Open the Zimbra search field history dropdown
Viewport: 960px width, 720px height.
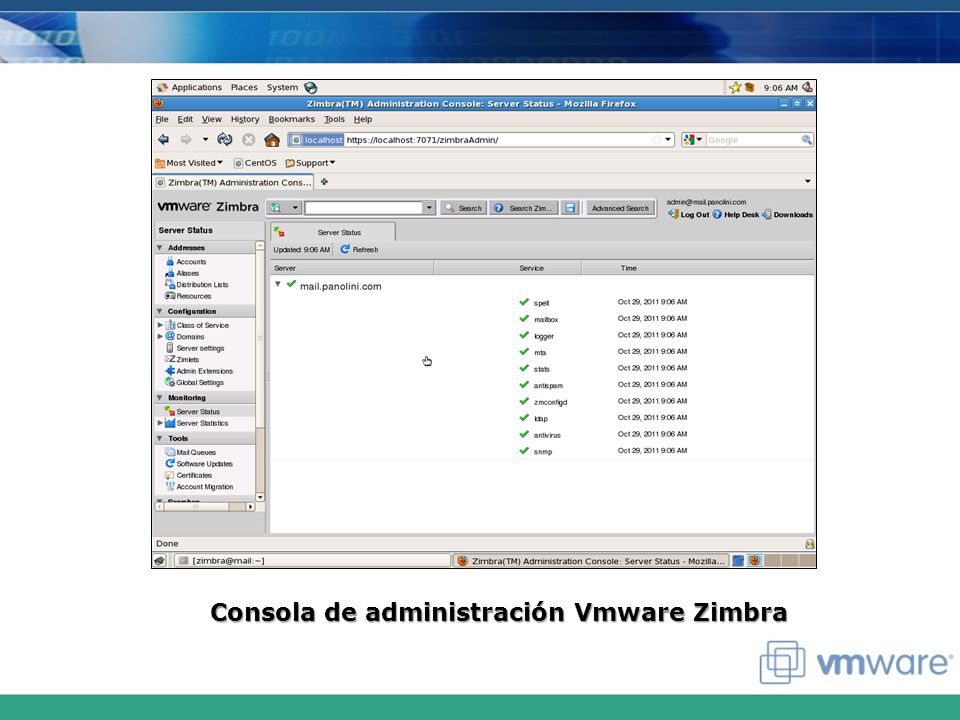pos(429,208)
